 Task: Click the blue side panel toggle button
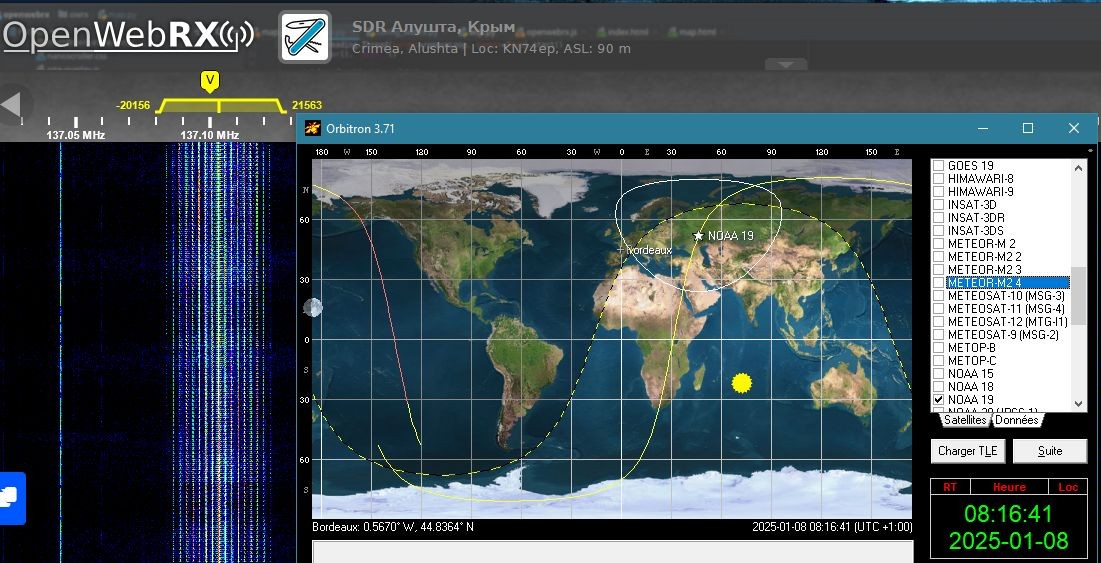pos(12,498)
